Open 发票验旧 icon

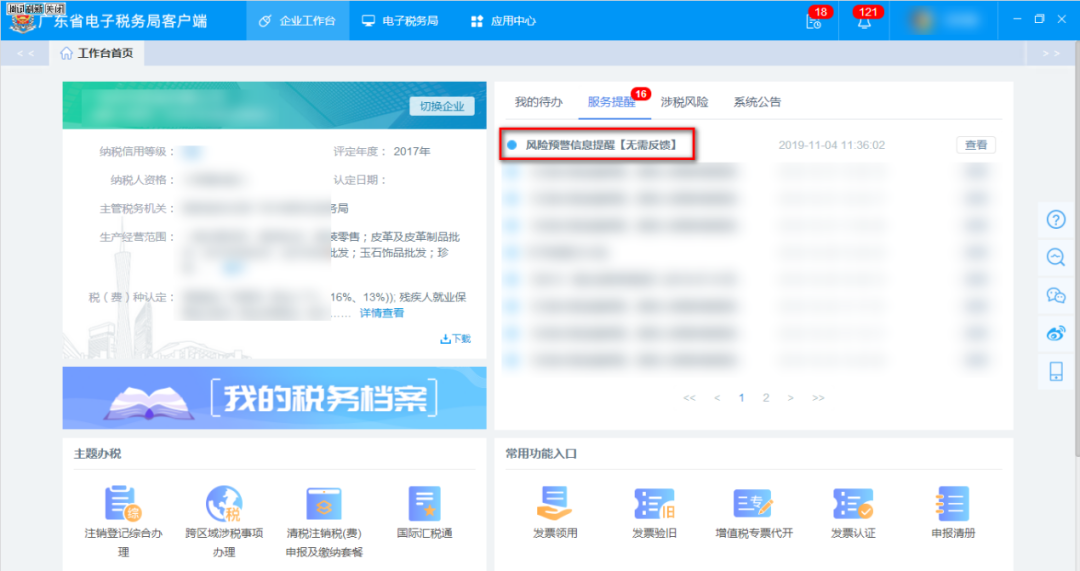click(x=654, y=503)
